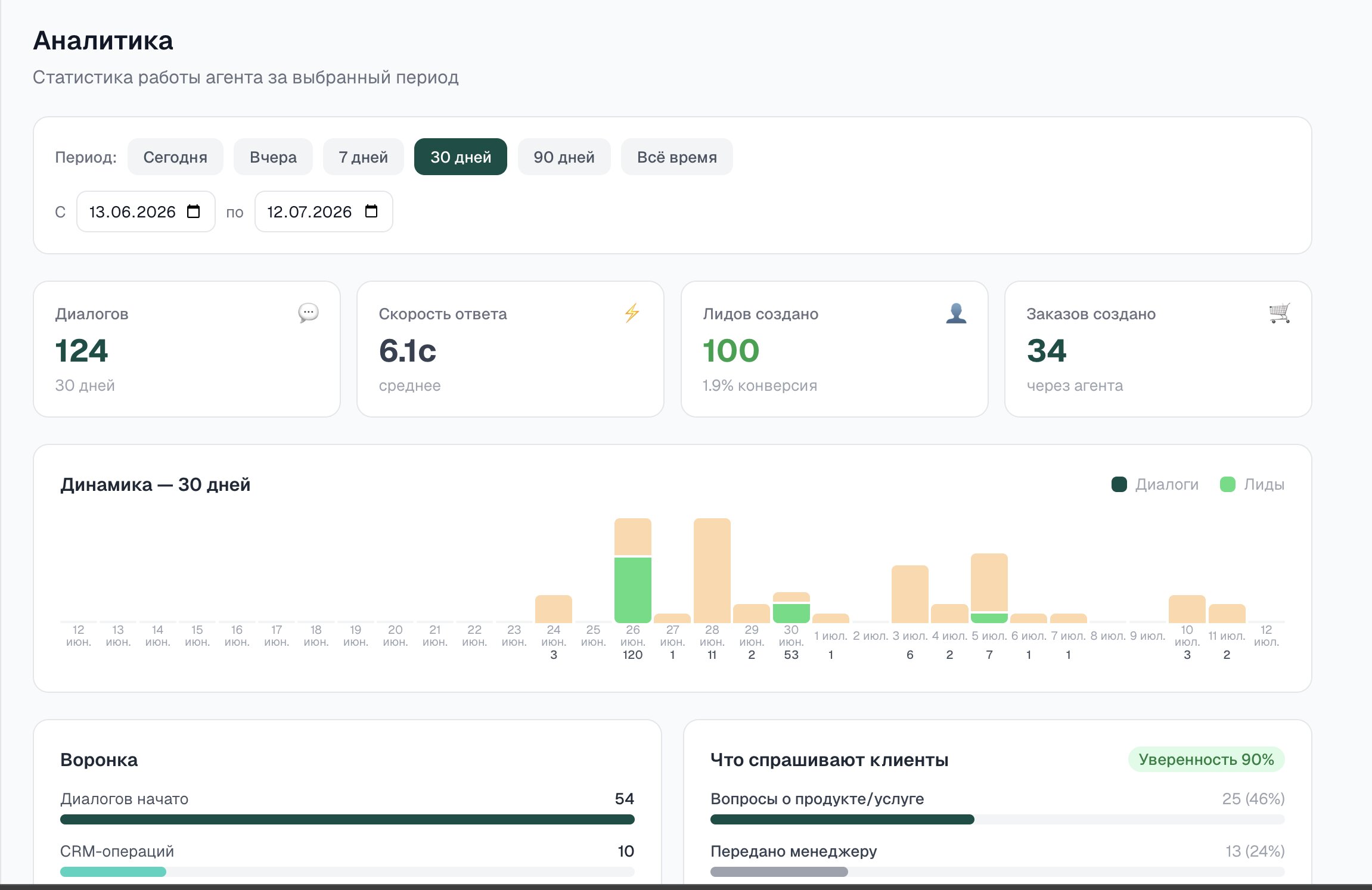The height and width of the screenshot is (890, 1372).
Task: Open calendar picker for end date 12.07.2026
Action: [x=371, y=211]
